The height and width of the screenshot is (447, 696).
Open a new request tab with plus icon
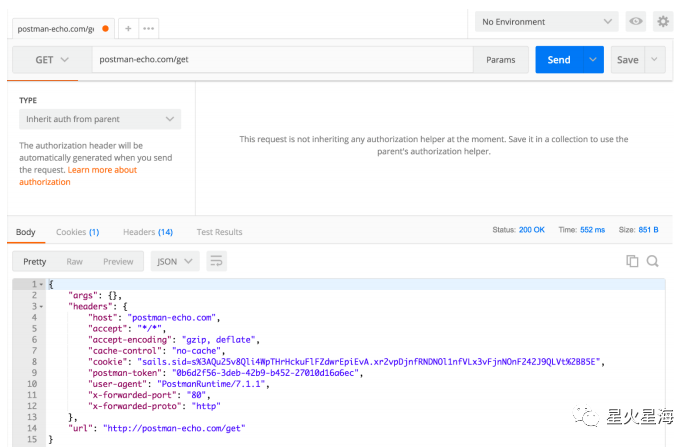coord(128,28)
